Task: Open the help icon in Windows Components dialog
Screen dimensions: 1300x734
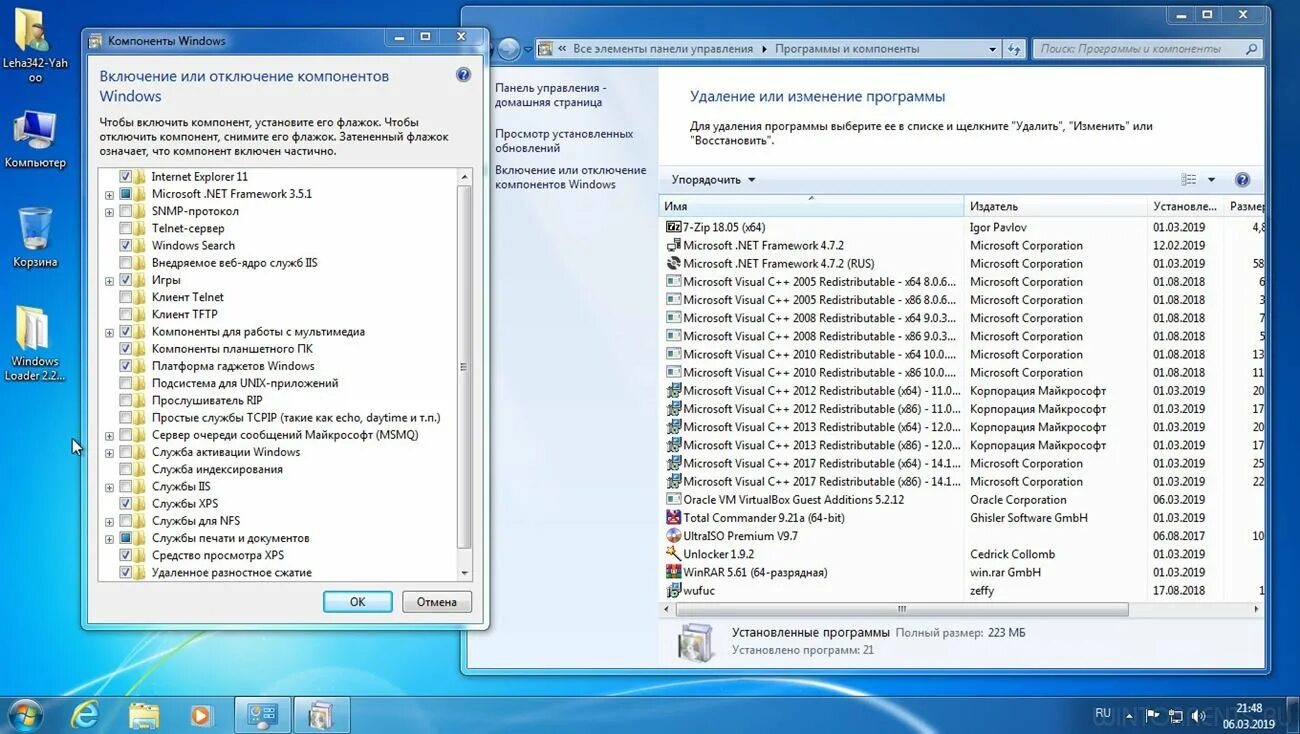Action: click(463, 75)
